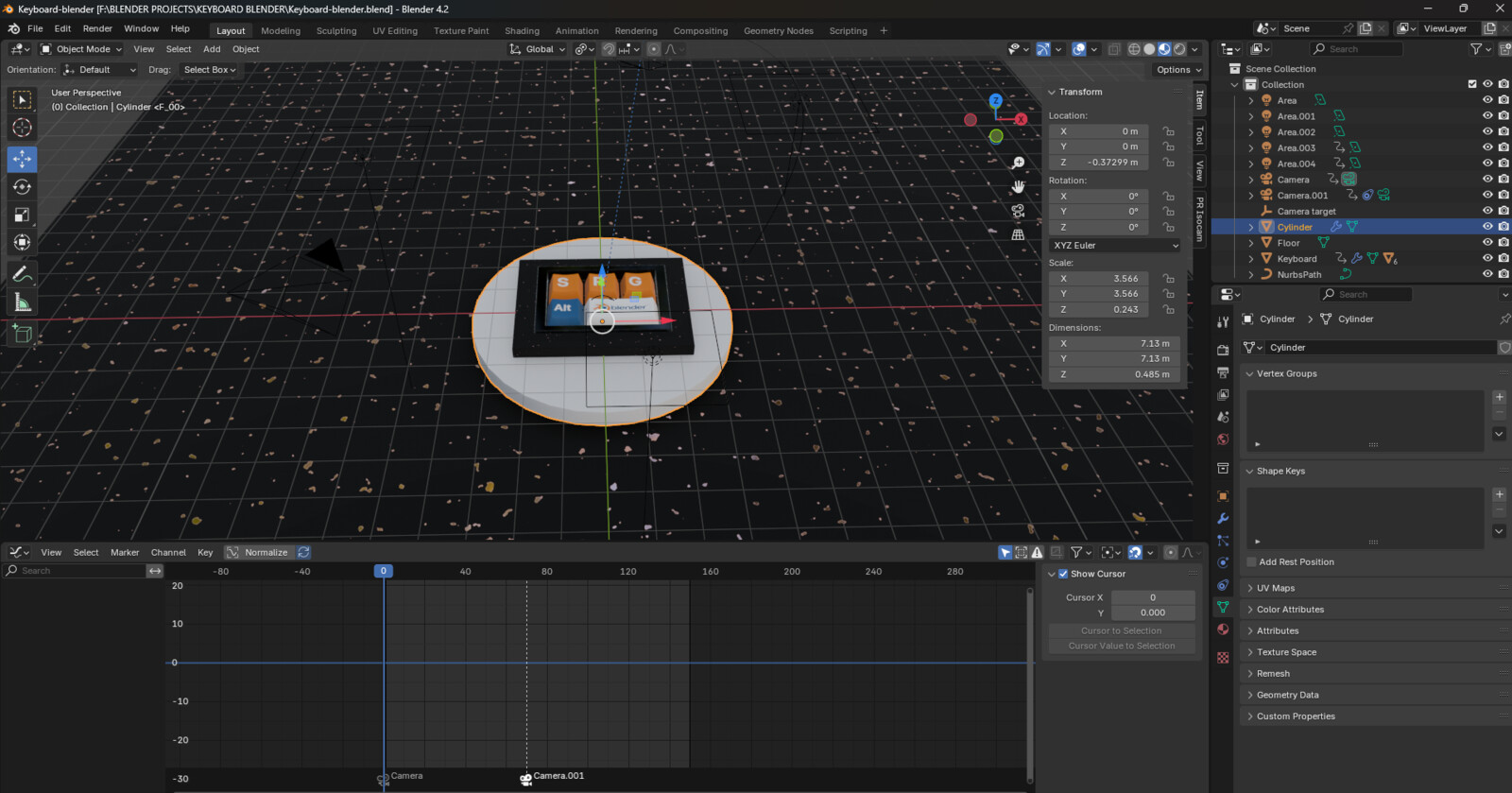
Task: Switch to the Geometry Nodes workspace tab
Action: point(778,30)
